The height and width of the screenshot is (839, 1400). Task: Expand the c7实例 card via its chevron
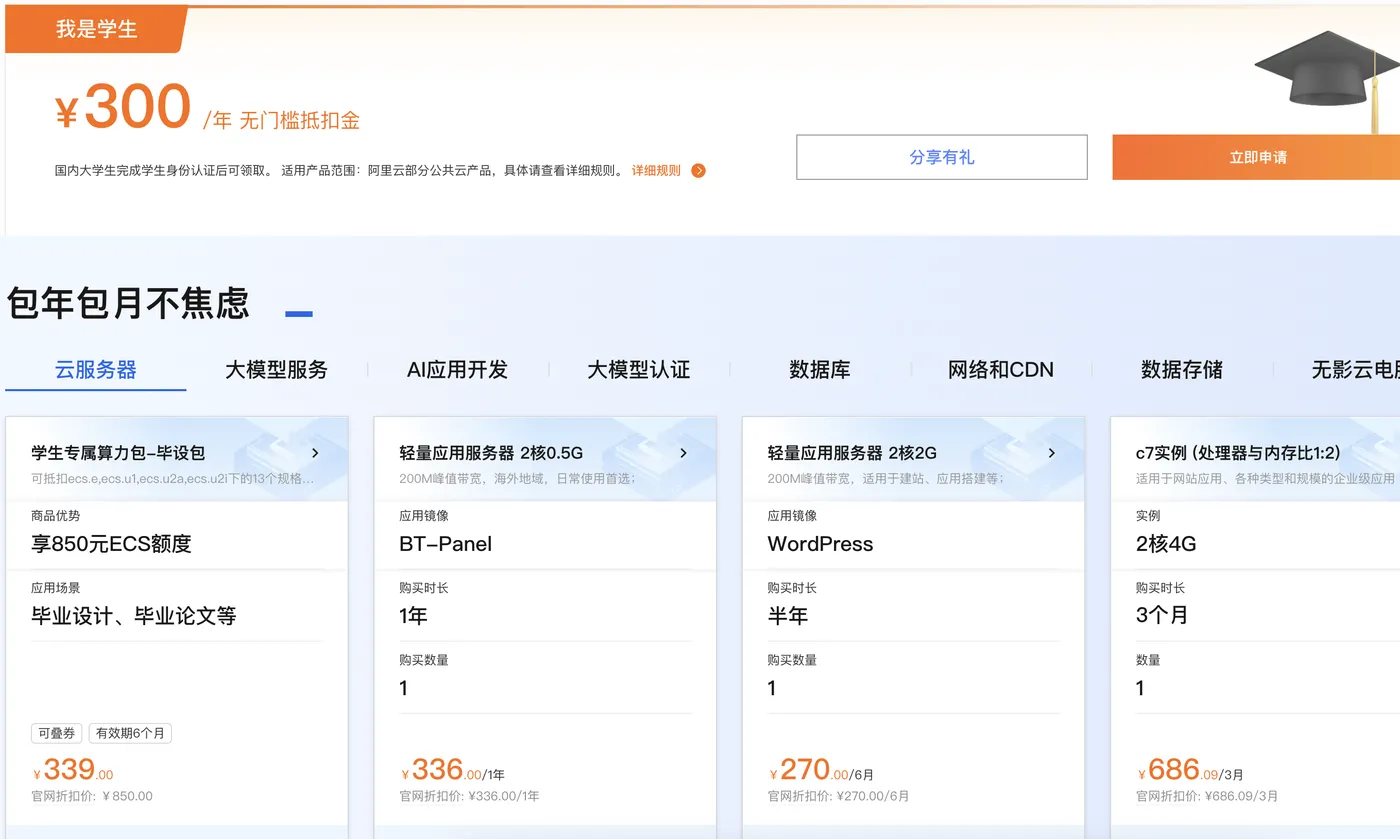click(1394, 453)
